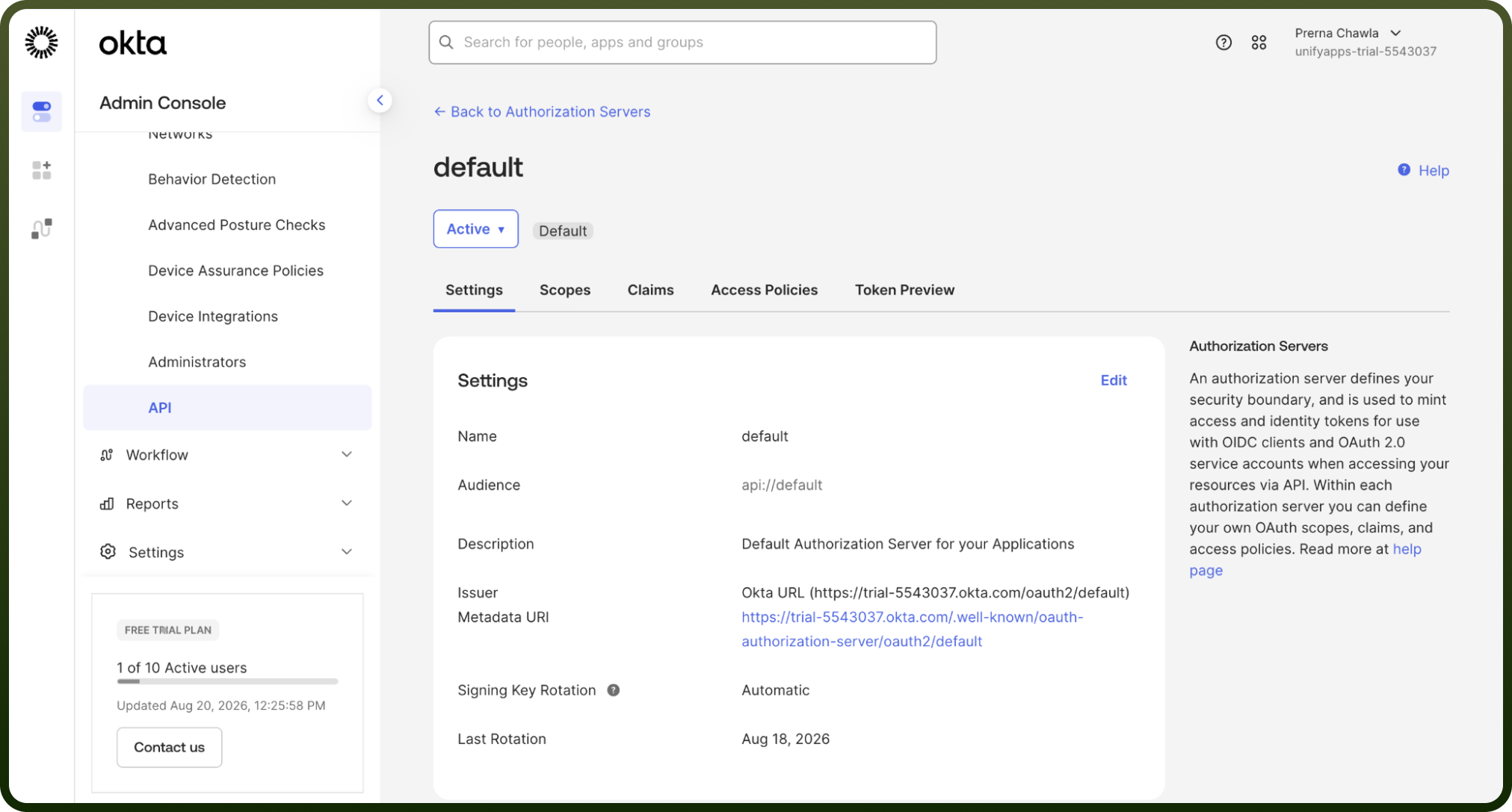Click the Workflow menu icon in sidebar
Image resolution: width=1512 pixels, height=812 pixels.
107,455
